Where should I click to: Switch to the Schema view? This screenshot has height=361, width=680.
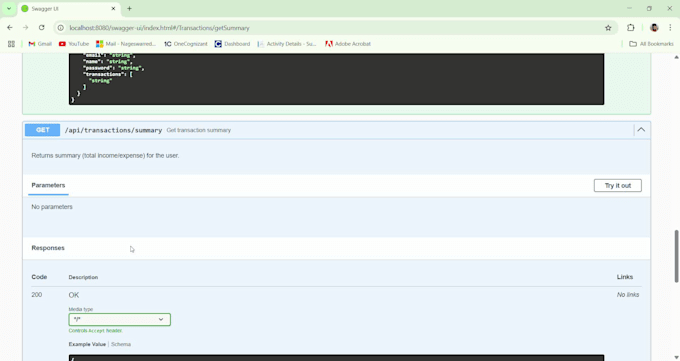[x=121, y=344]
